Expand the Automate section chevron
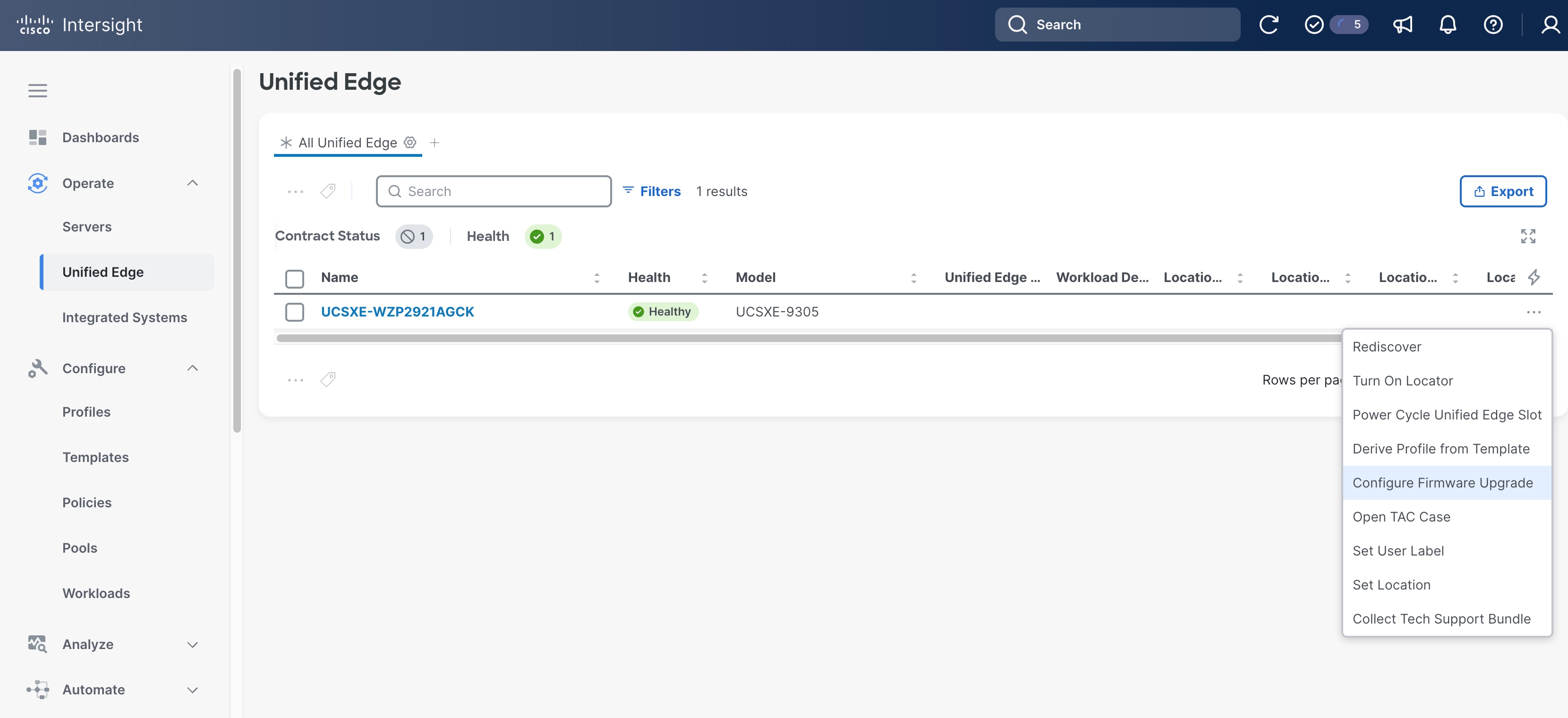Image resolution: width=1568 pixels, height=718 pixels. click(x=193, y=690)
